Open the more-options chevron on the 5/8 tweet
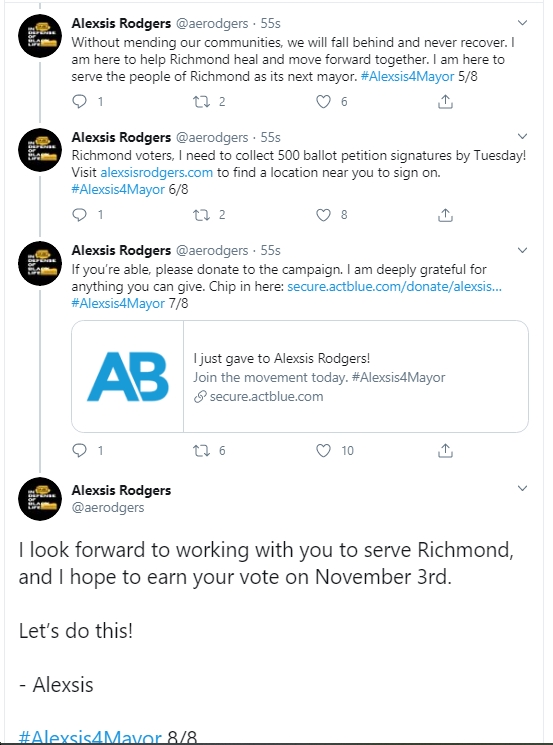 (x=522, y=23)
